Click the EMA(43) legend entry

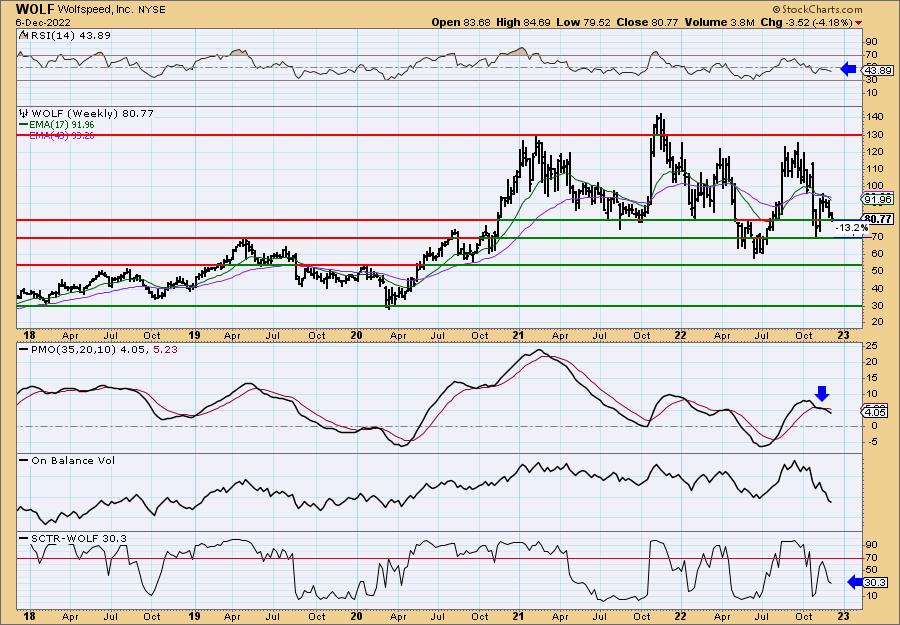click(61, 135)
